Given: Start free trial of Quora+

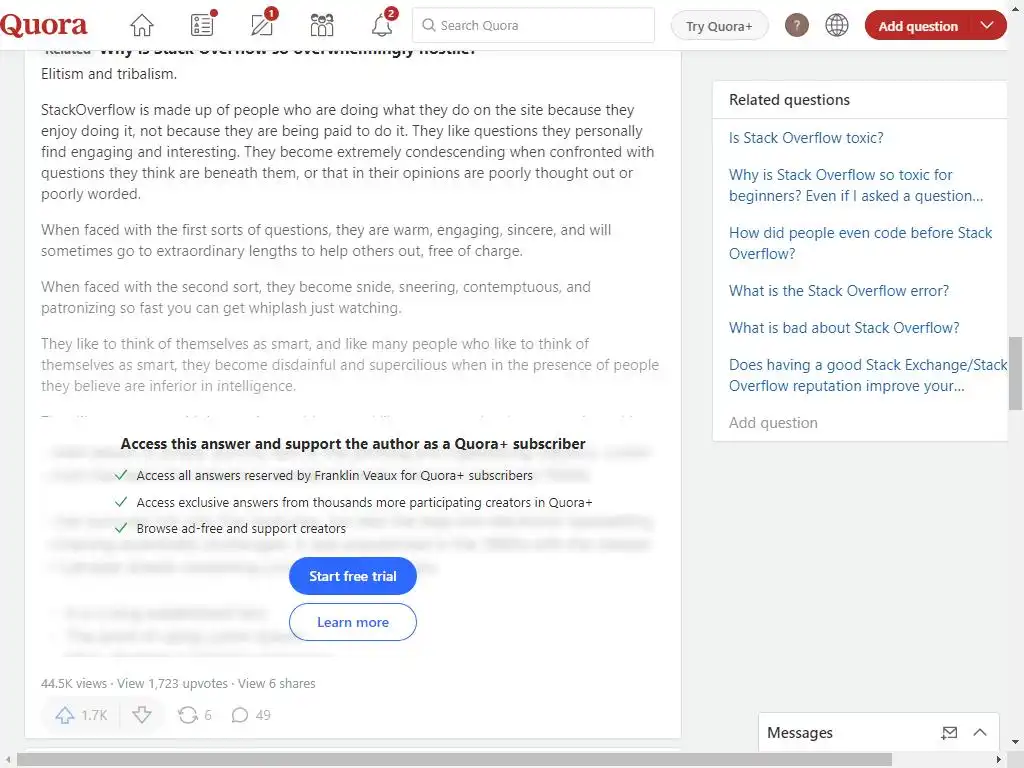Looking at the screenshot, I should (x=353, y=576).
